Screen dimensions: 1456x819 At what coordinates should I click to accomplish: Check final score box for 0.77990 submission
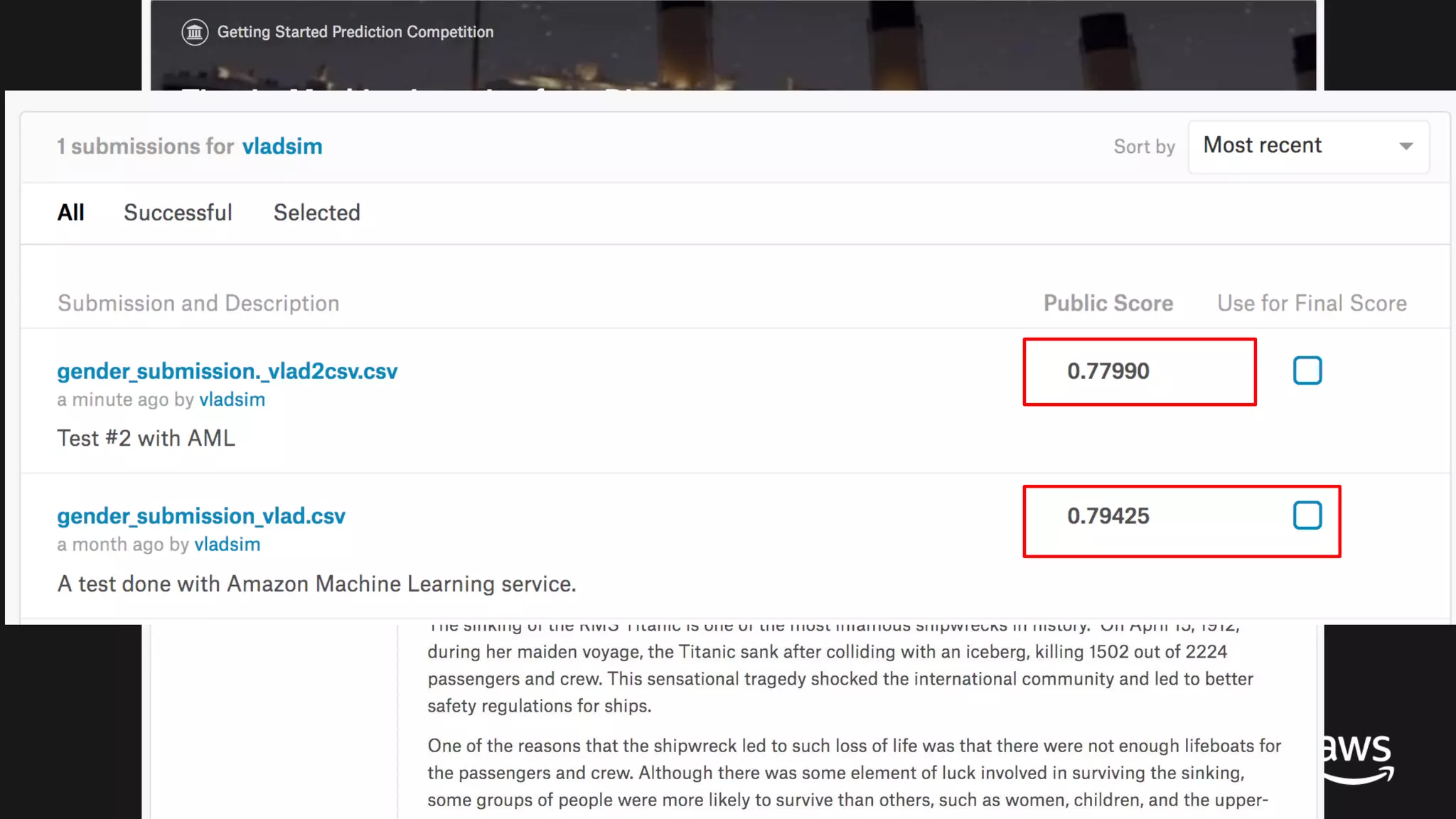tap(1307, 370)
